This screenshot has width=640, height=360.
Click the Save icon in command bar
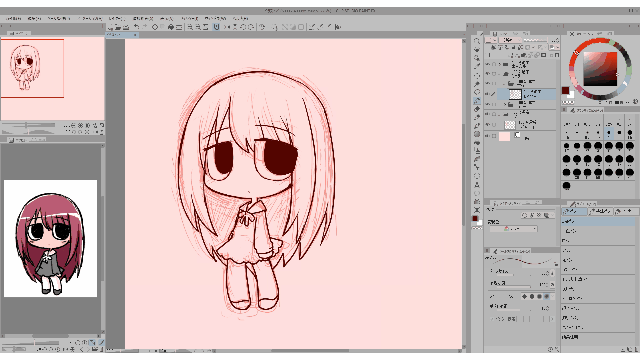[126, 27]
